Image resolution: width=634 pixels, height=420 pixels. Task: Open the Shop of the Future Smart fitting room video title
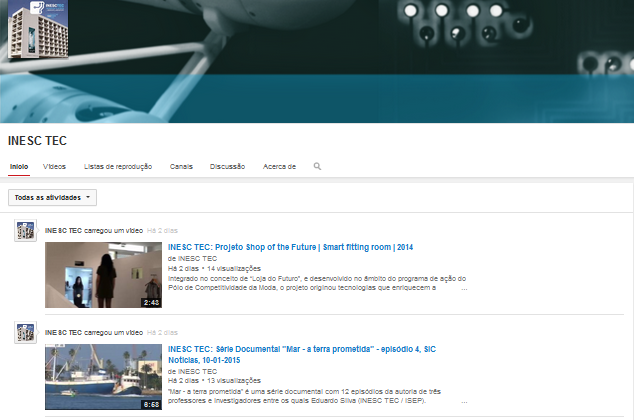[290, 247]
